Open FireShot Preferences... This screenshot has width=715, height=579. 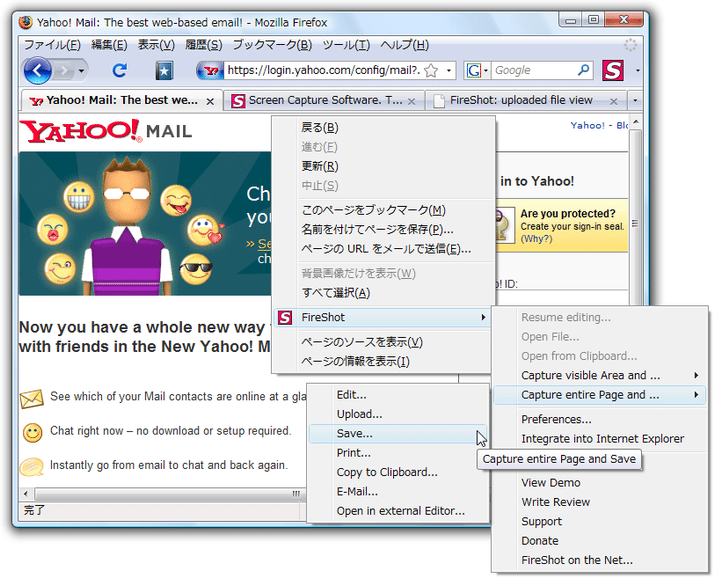click(600, 419)
